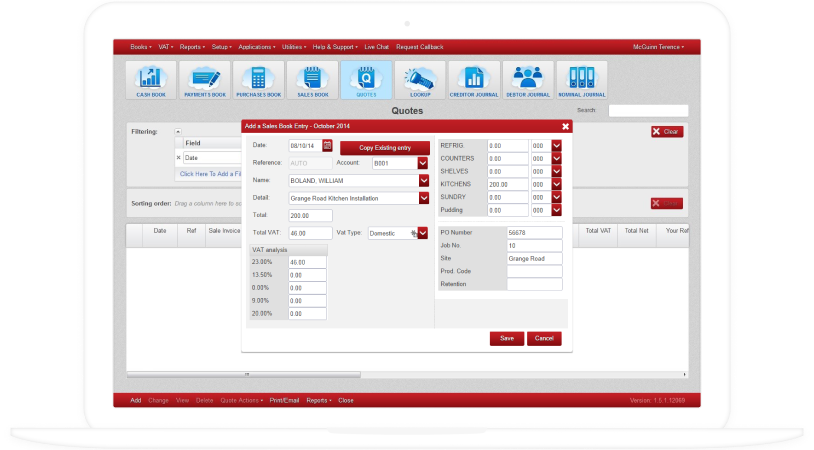
Task: Open the REFRIG. row dropdown
Action: [557, 146]
